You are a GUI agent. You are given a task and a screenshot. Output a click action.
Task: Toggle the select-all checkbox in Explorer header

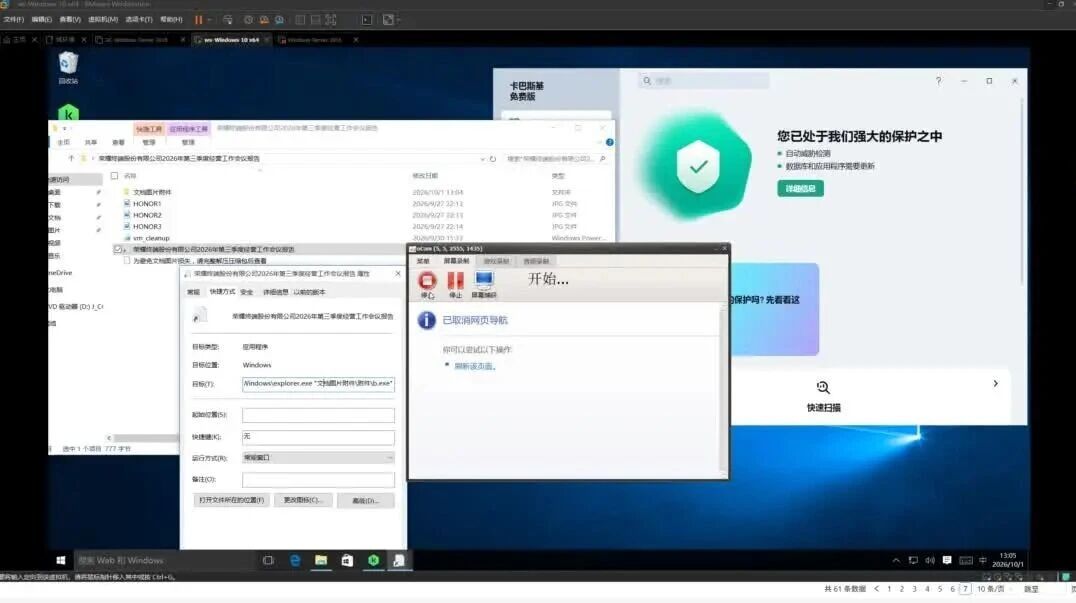tap(115, 176)
